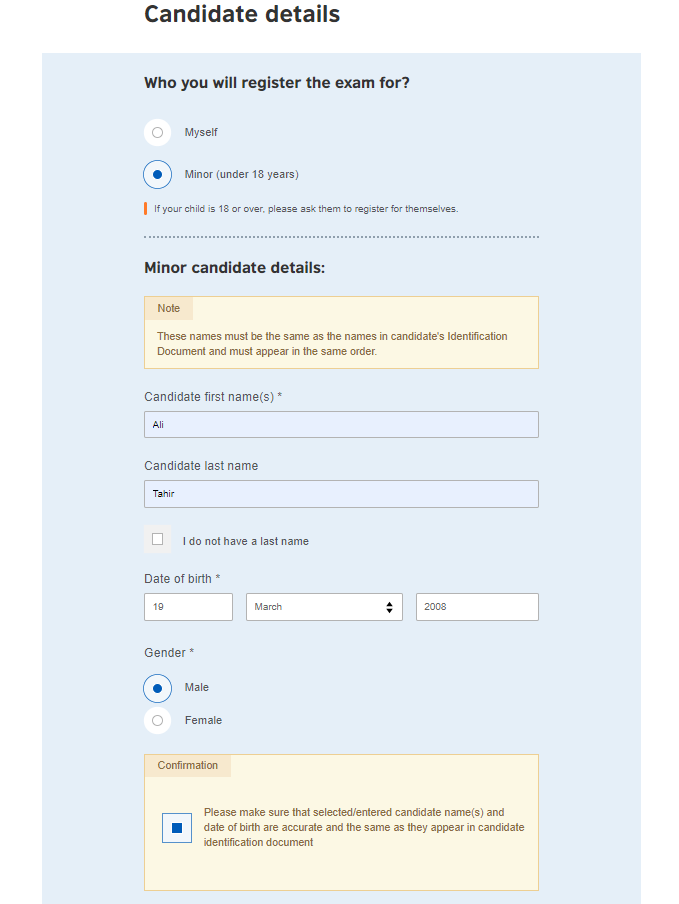Click the birth year field showing 2008
Screen dimensions: 679x904
pos(476,607)
